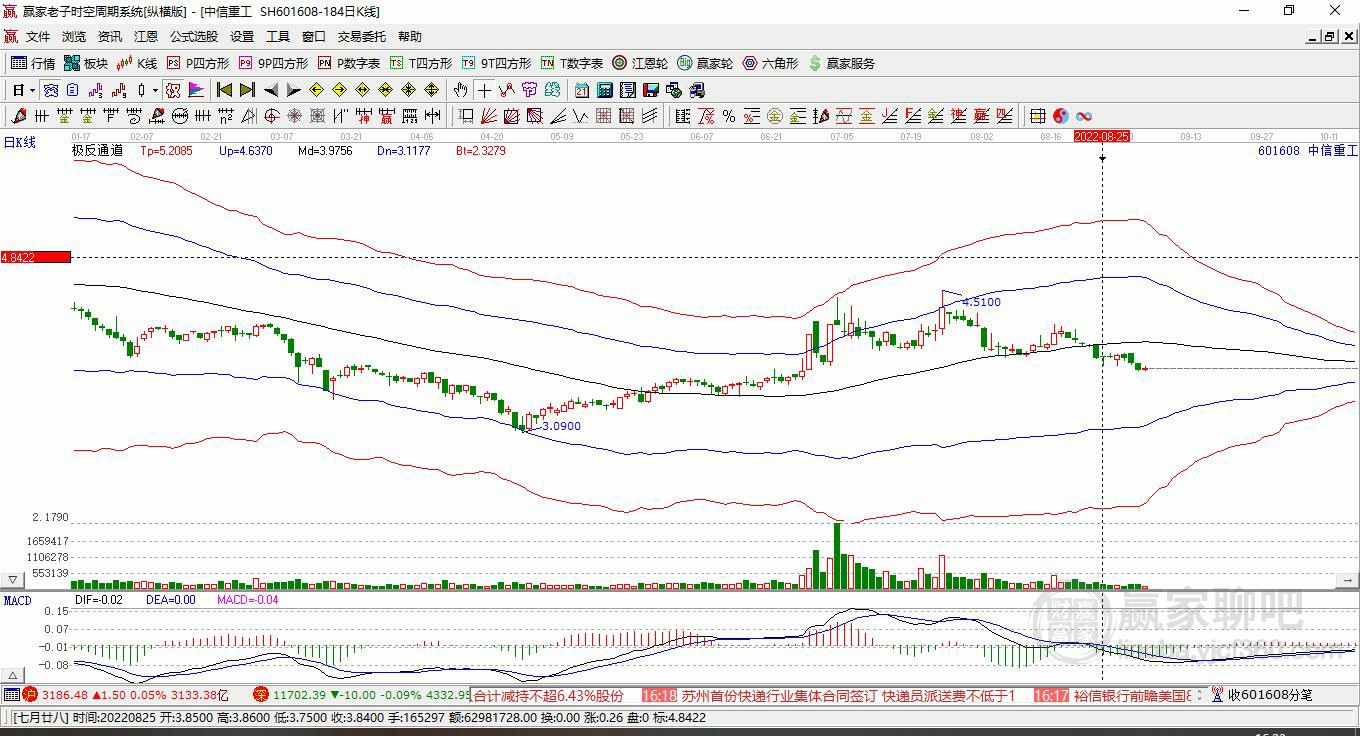The height and width of the screenshot is (736, 1360).
Task: Open the 赢家服务 dollar-sign service button
Action: pos(841,63)
